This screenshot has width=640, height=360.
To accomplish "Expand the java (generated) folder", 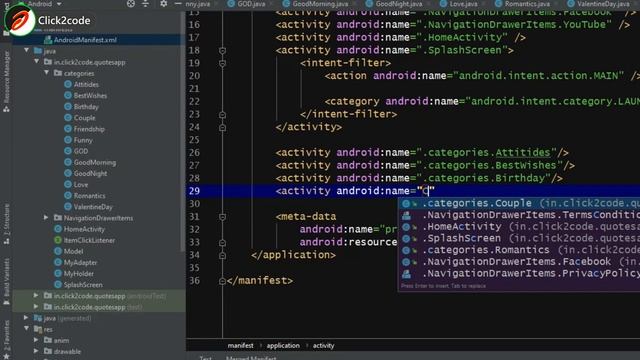I will click(x=27, y=318).
